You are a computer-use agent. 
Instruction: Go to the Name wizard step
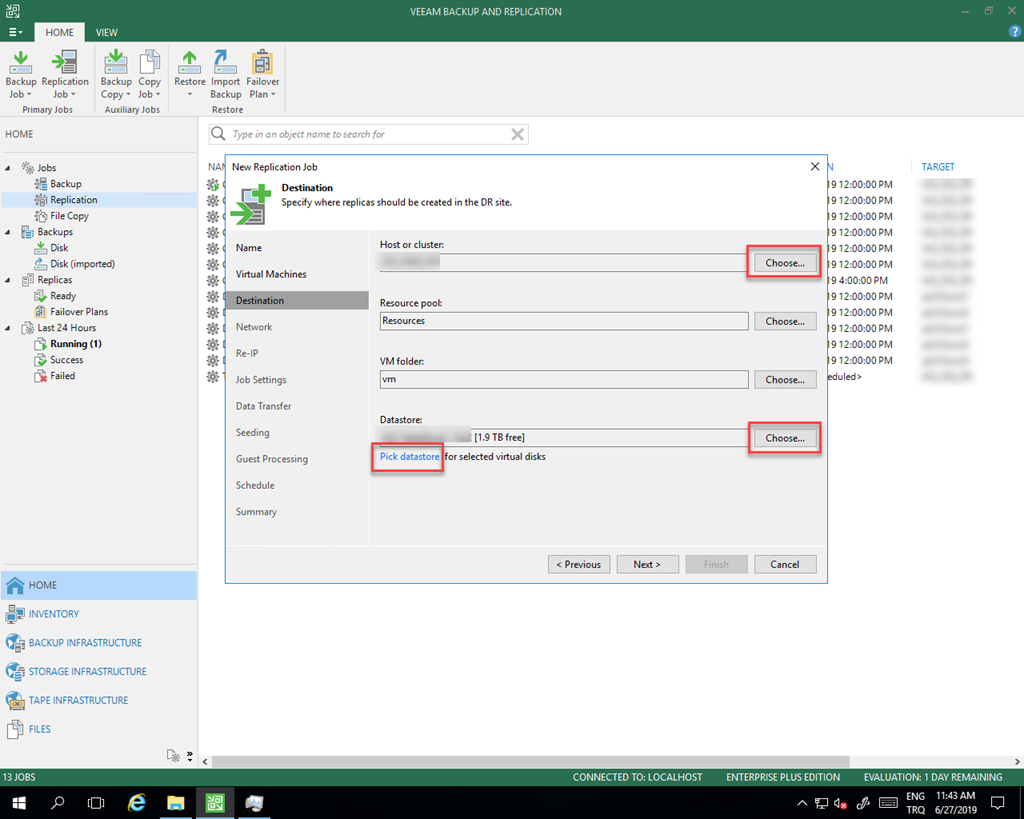(x=249, y=248)
